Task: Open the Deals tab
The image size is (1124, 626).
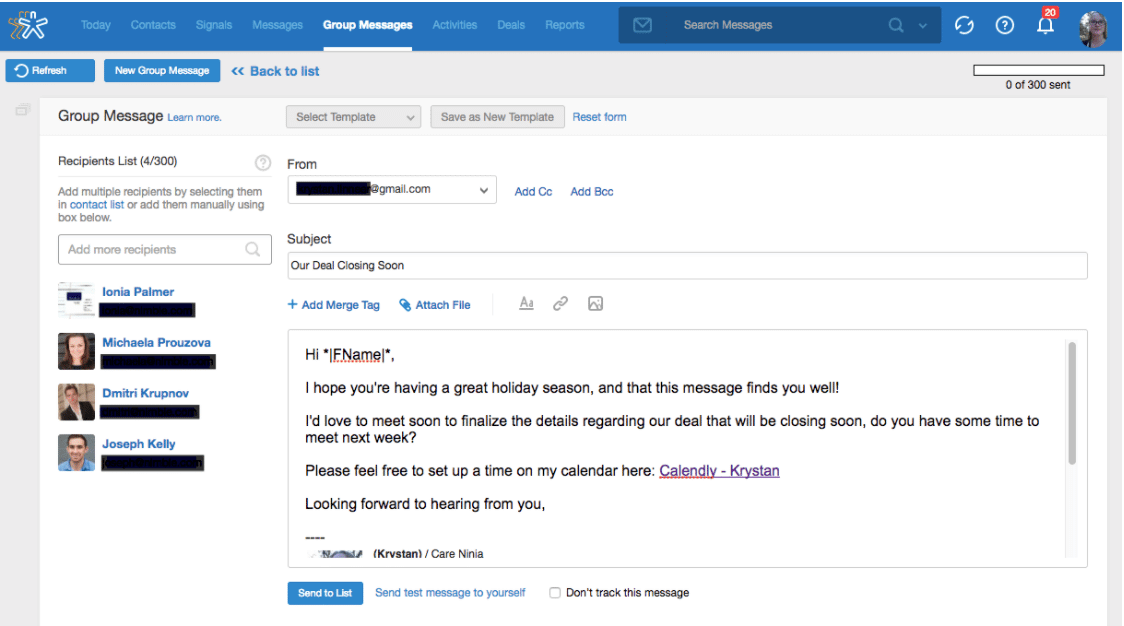Action: coord(511,25)
